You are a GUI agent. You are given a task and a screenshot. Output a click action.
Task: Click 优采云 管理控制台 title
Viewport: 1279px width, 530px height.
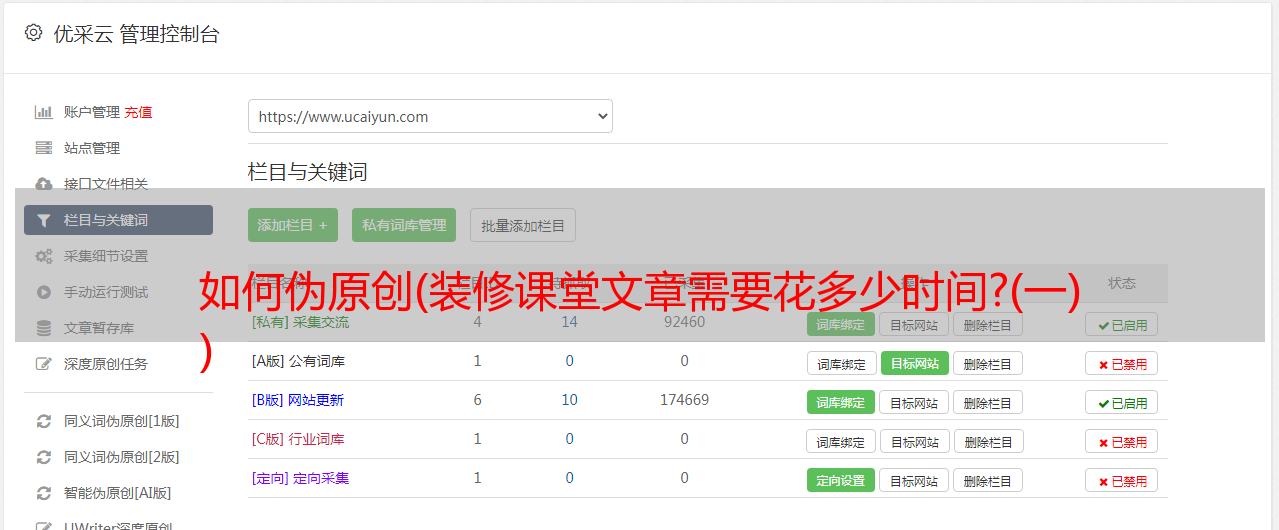click(x=136, y=34)
